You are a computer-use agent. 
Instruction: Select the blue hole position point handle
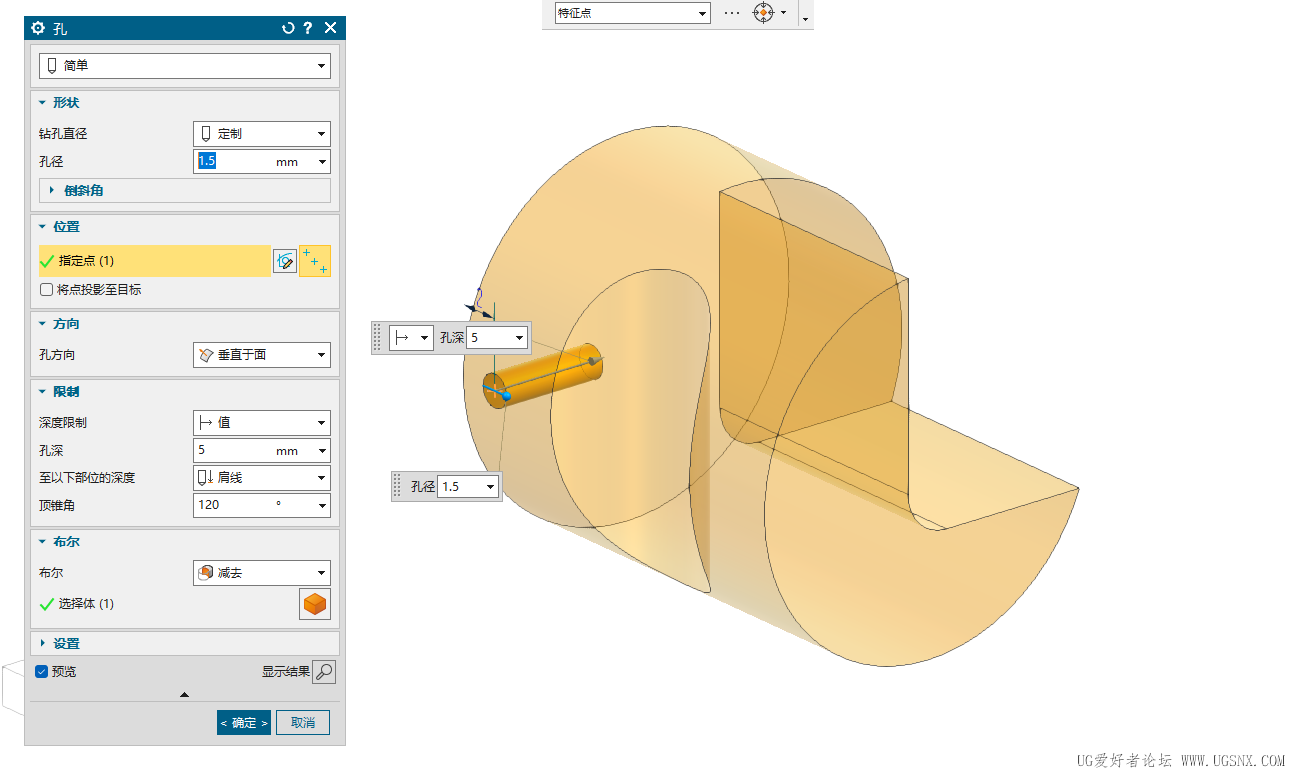(x=507, y=396)
